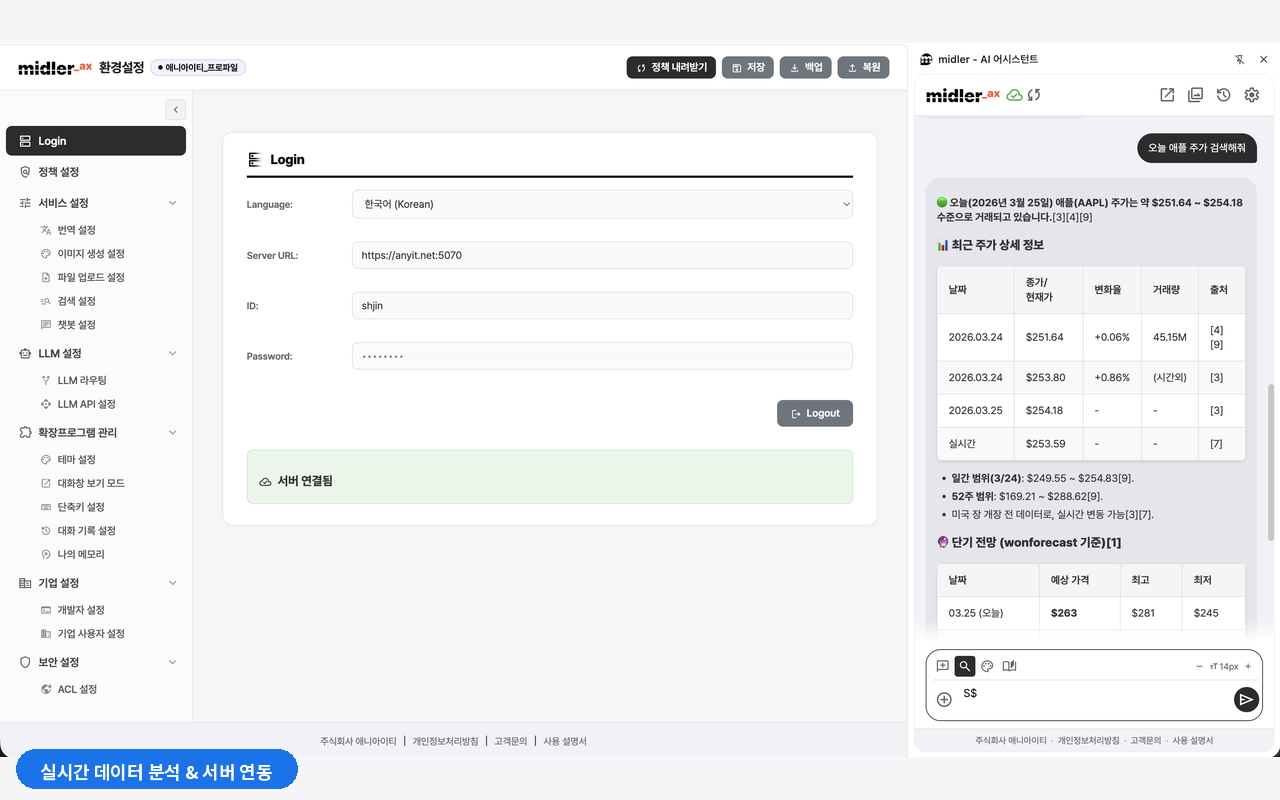Open the image gallery in assistant header
The image size is (1280, 800).
1195,95
